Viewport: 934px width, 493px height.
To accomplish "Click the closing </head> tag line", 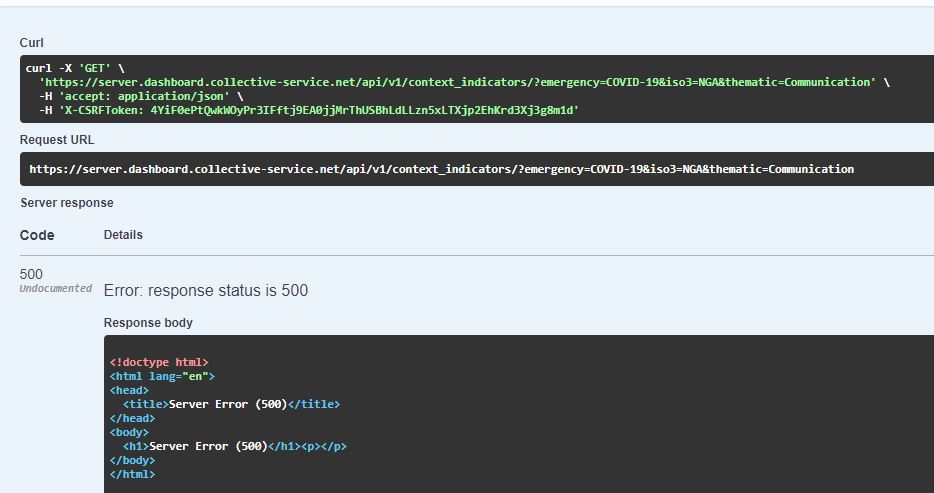I will click(x=132, y=419).
